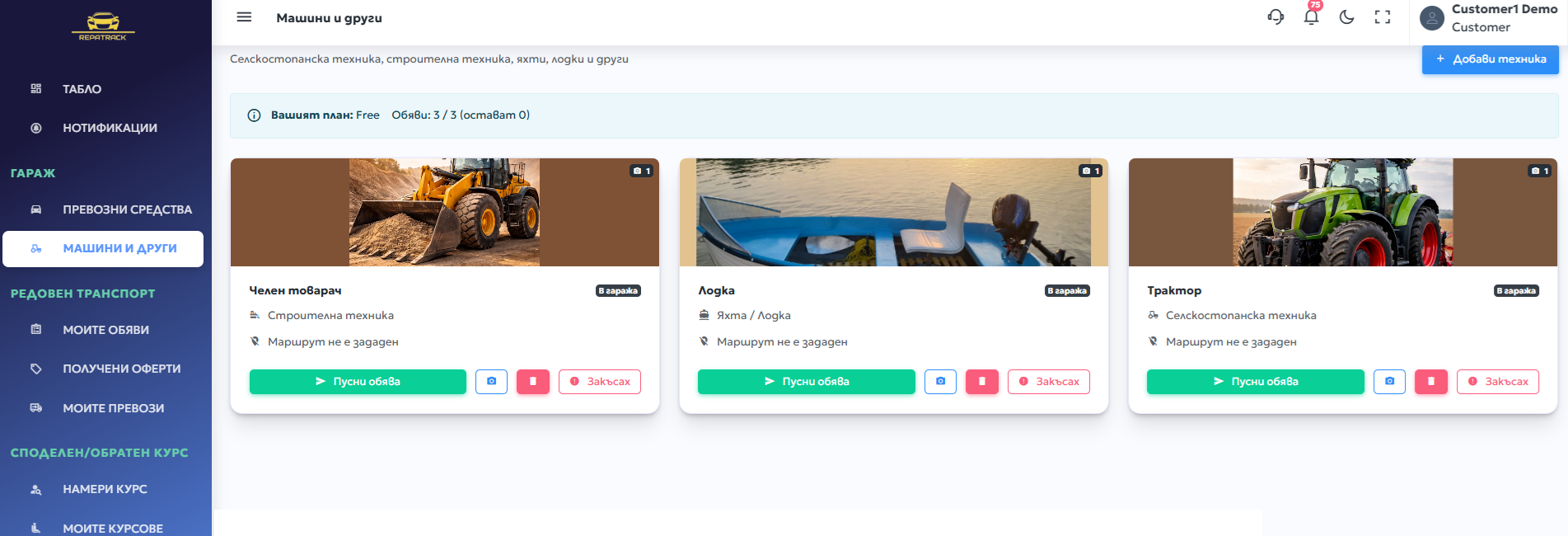
Task: Click the Добави техника button
Action: point(1490,59)
